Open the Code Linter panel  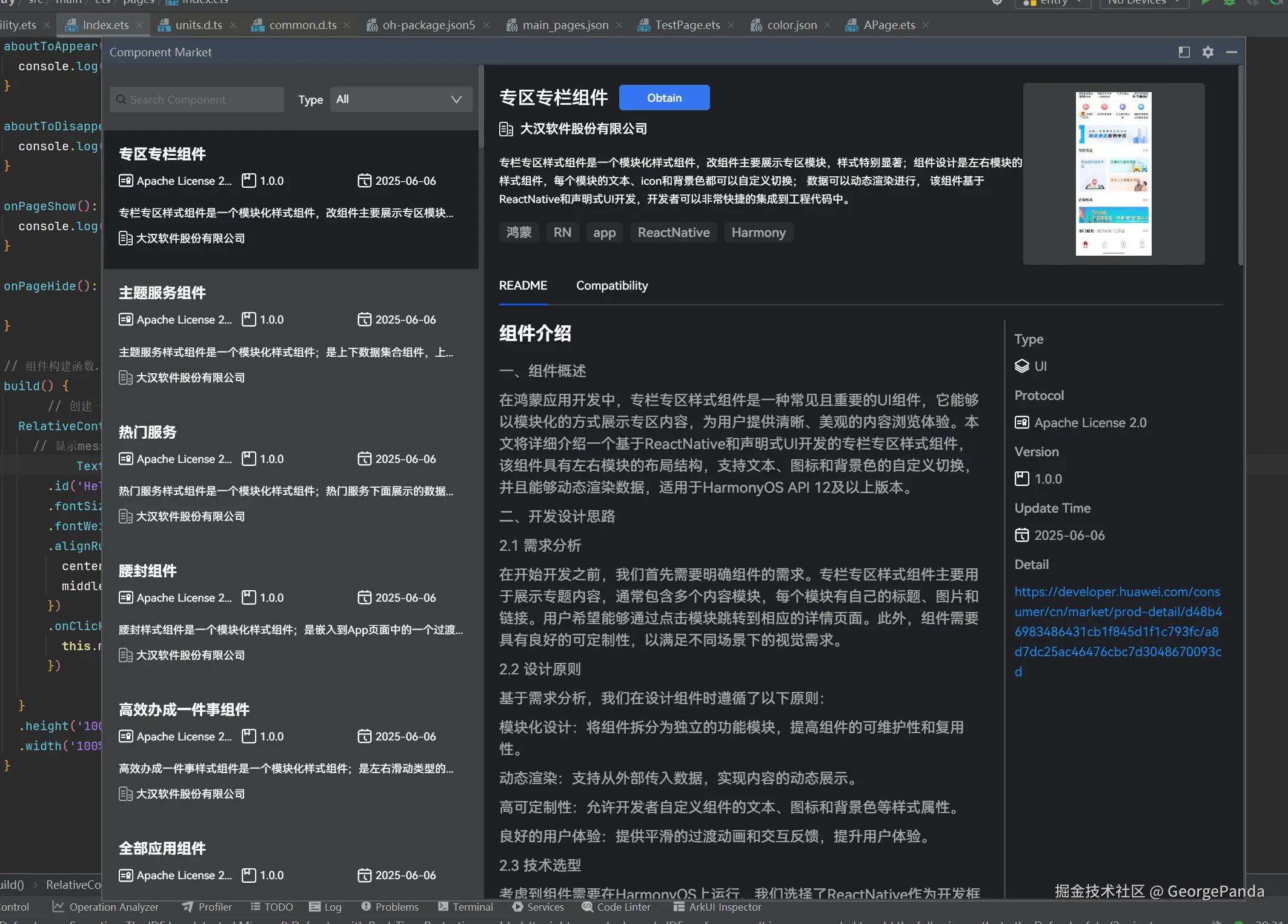pos(616,907)
